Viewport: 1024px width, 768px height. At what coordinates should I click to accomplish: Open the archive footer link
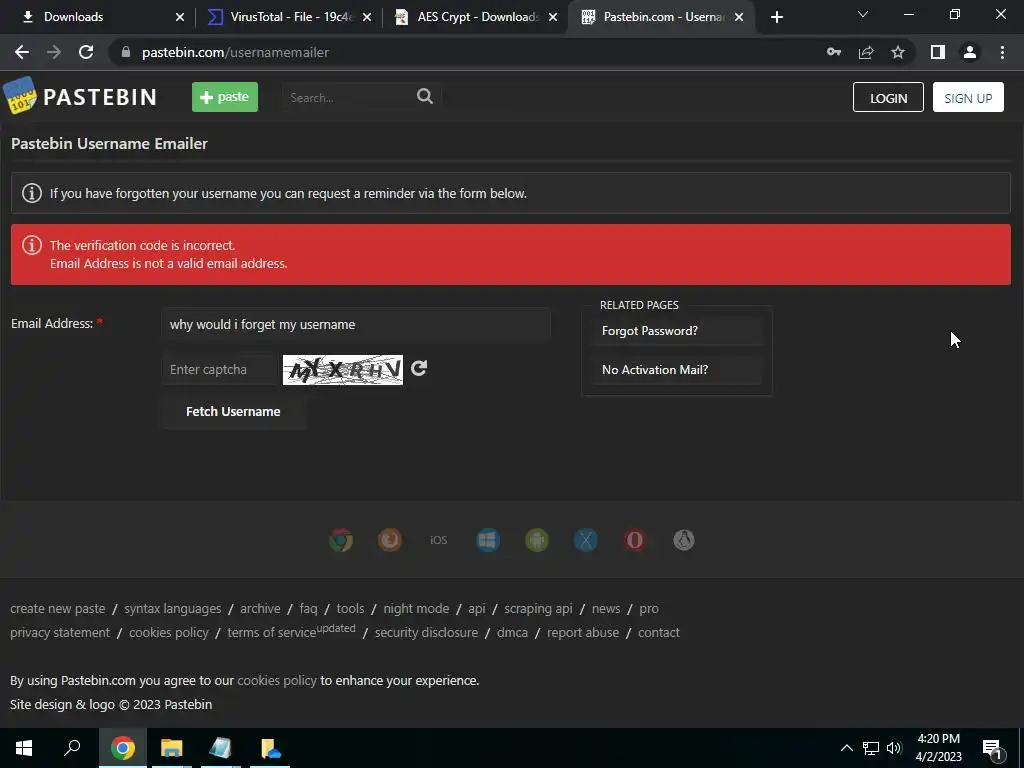click(x=260, y=609)
